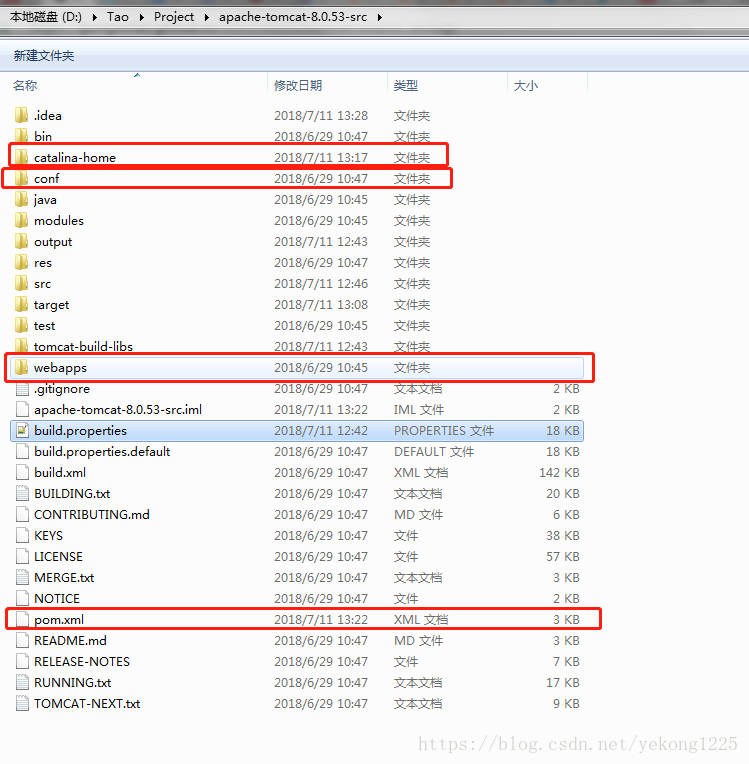Select the RUNNING.txt file icon

coord(22,682)
